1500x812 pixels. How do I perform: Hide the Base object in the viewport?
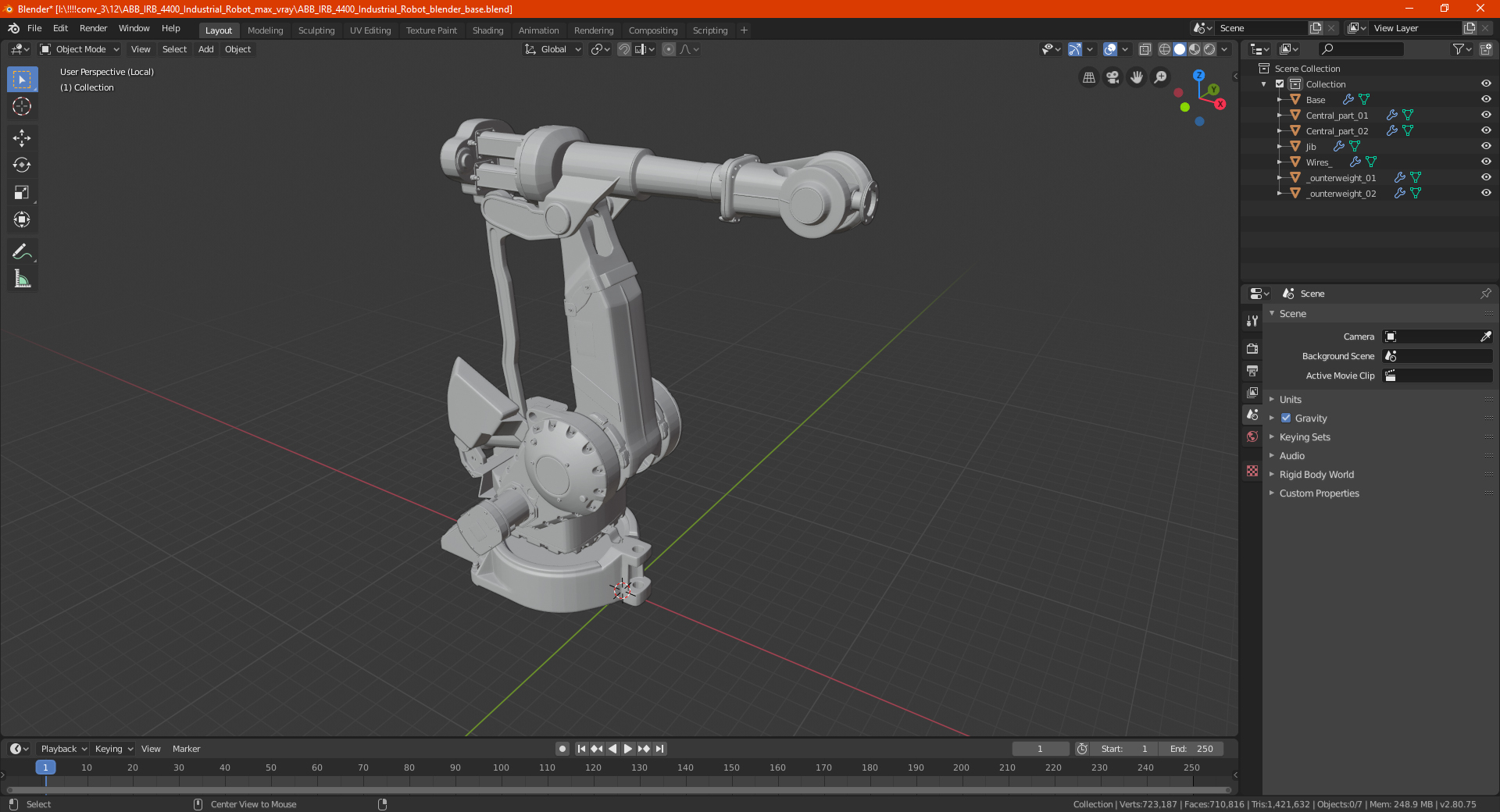click(1486, 99)
